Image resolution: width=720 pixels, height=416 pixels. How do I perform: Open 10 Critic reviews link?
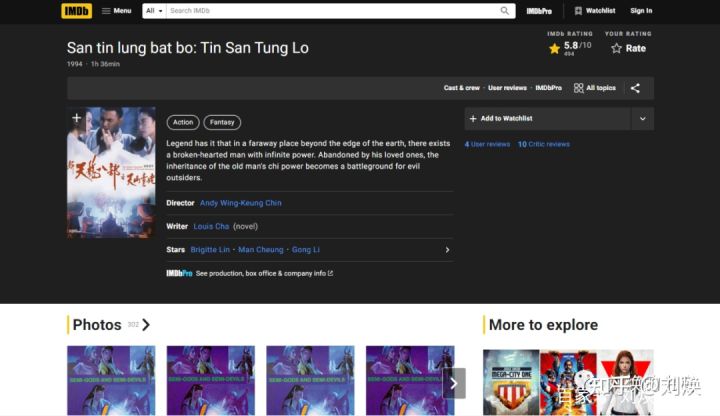tap(544, 144)
